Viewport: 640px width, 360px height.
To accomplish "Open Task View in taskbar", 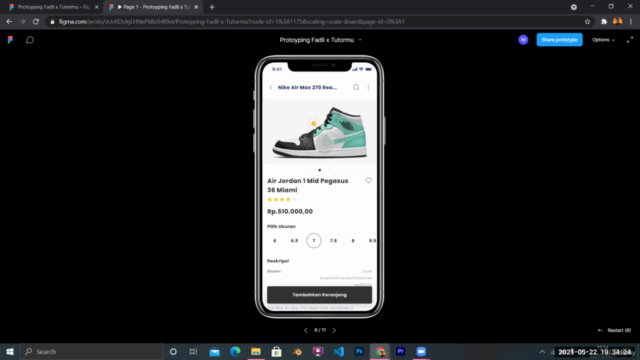I will [x=193, y=351].
